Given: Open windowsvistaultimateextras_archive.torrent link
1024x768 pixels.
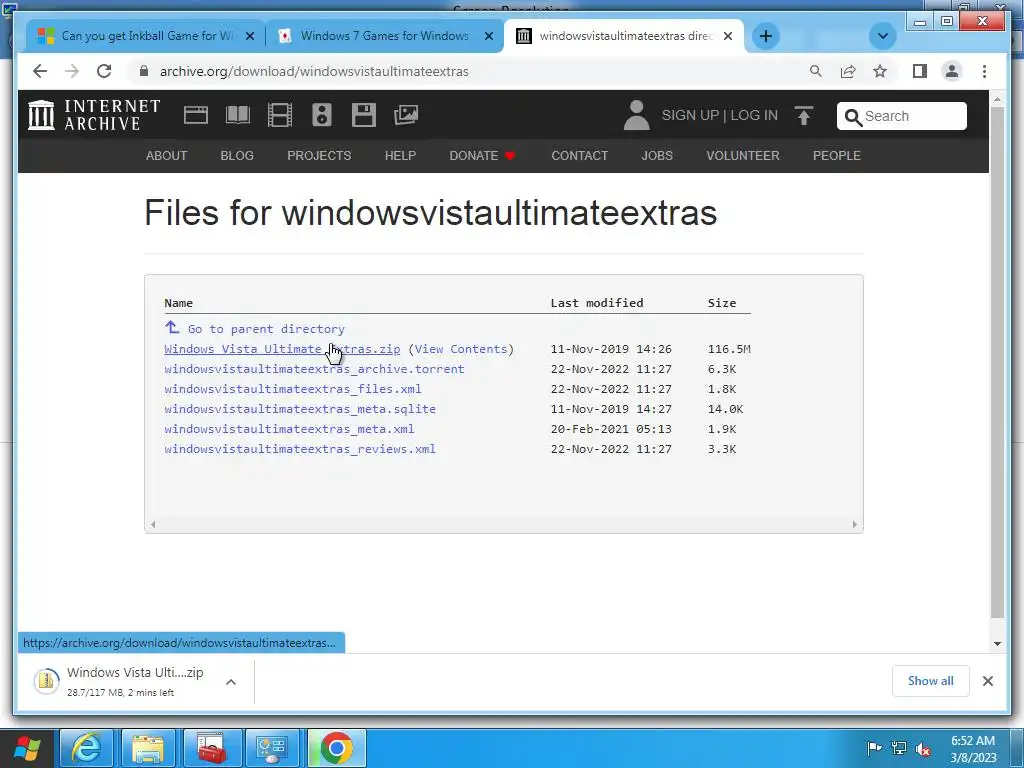Looking at the screenshot, I should [x=314, y=369].
